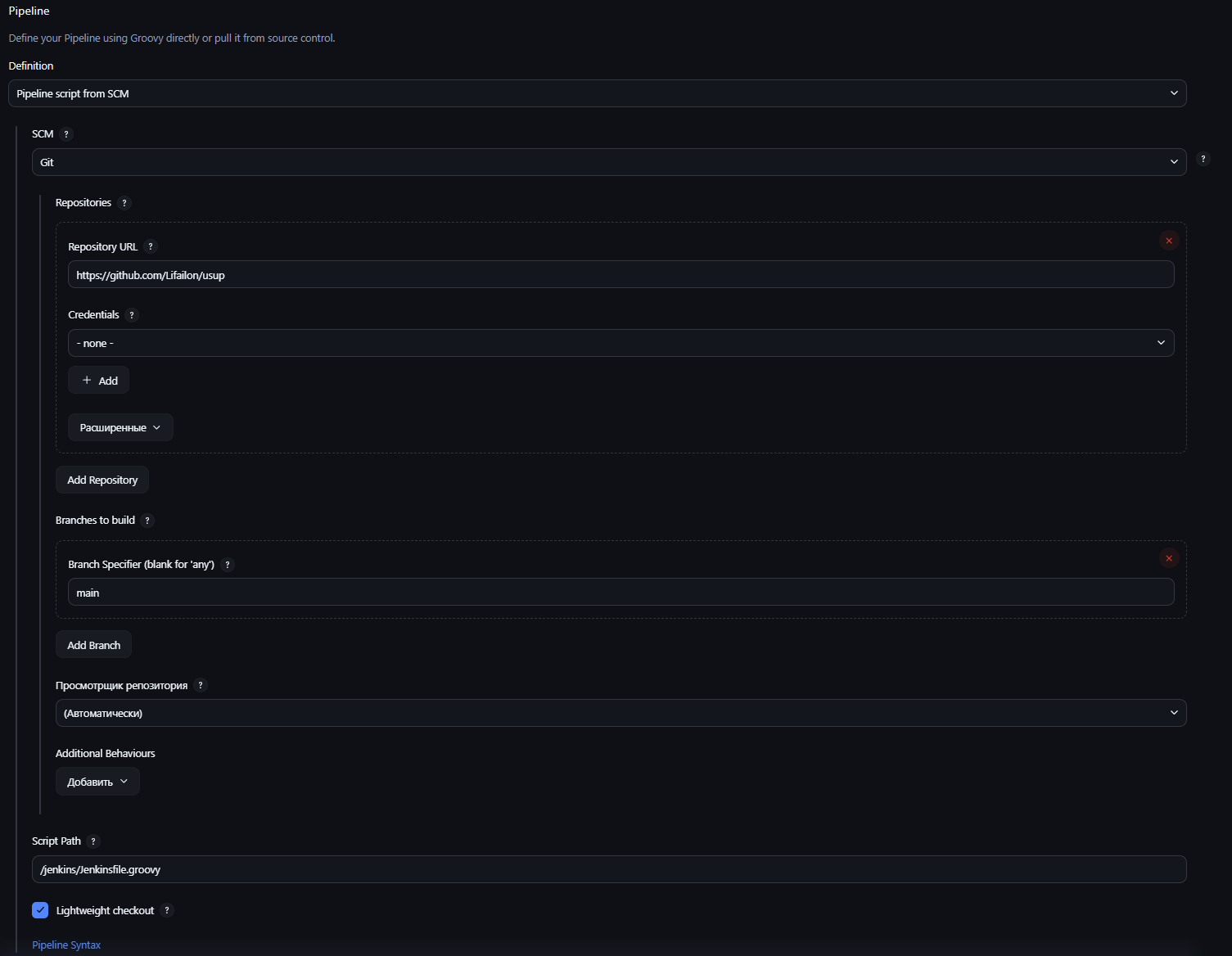Uncheck Lightweight checkout checkbox

[x=40, y=910]
